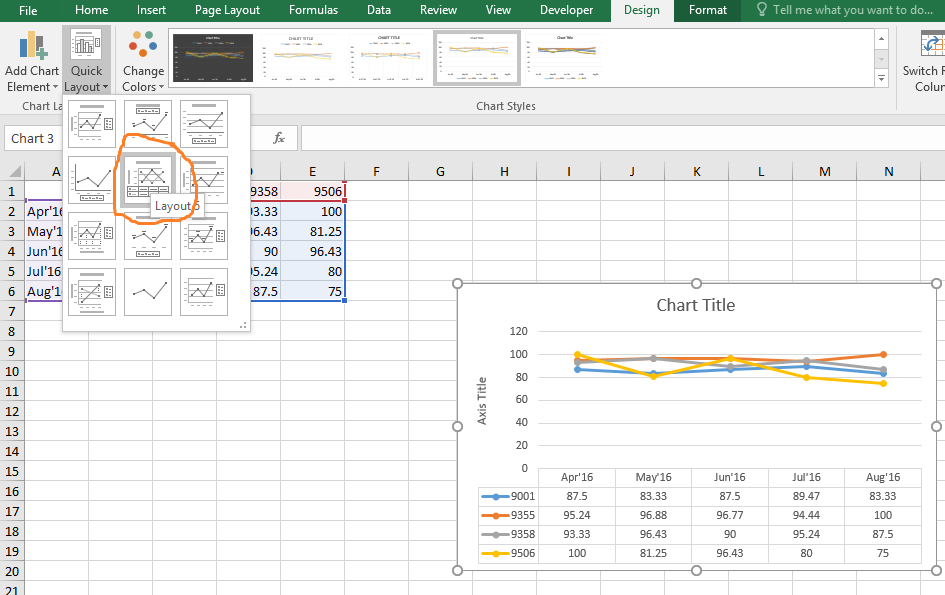Screen dimensions: 945x595
Task: Apply Layout 6 from Quick Layout gallery
Action: click(x=204, y=180)
